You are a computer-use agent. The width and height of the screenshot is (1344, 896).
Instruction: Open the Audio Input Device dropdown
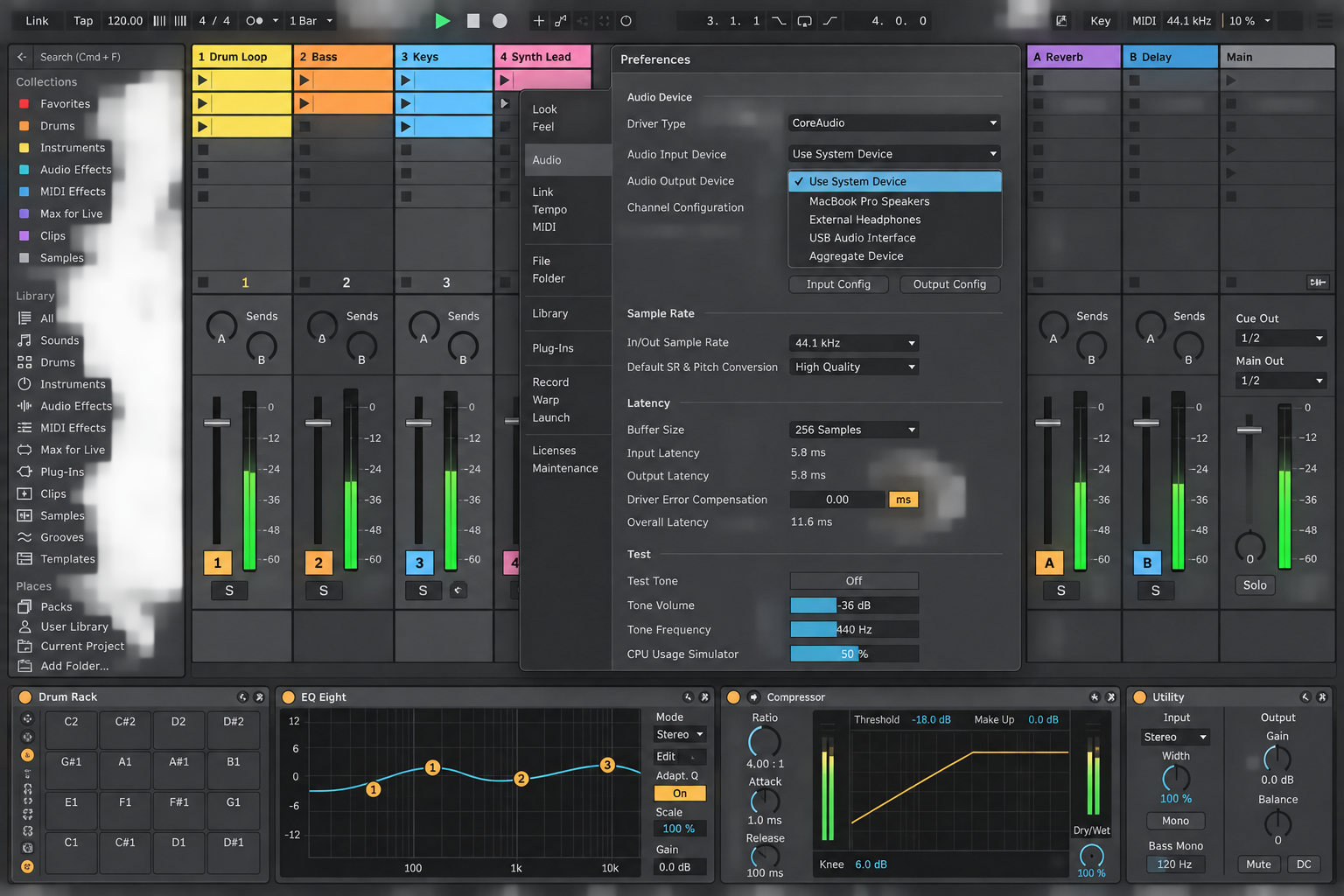894,154
